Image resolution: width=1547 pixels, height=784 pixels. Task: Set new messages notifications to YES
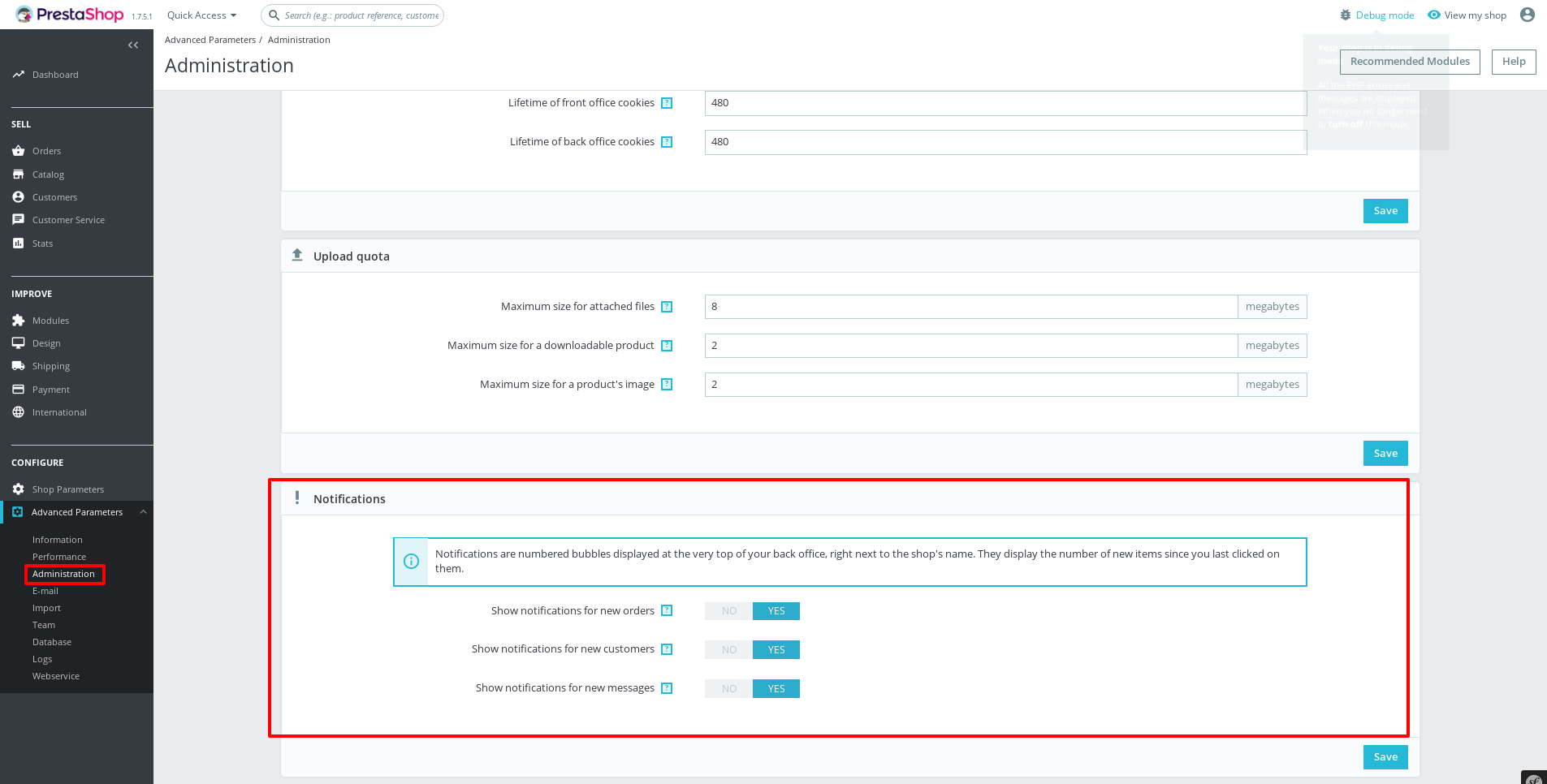776,689
